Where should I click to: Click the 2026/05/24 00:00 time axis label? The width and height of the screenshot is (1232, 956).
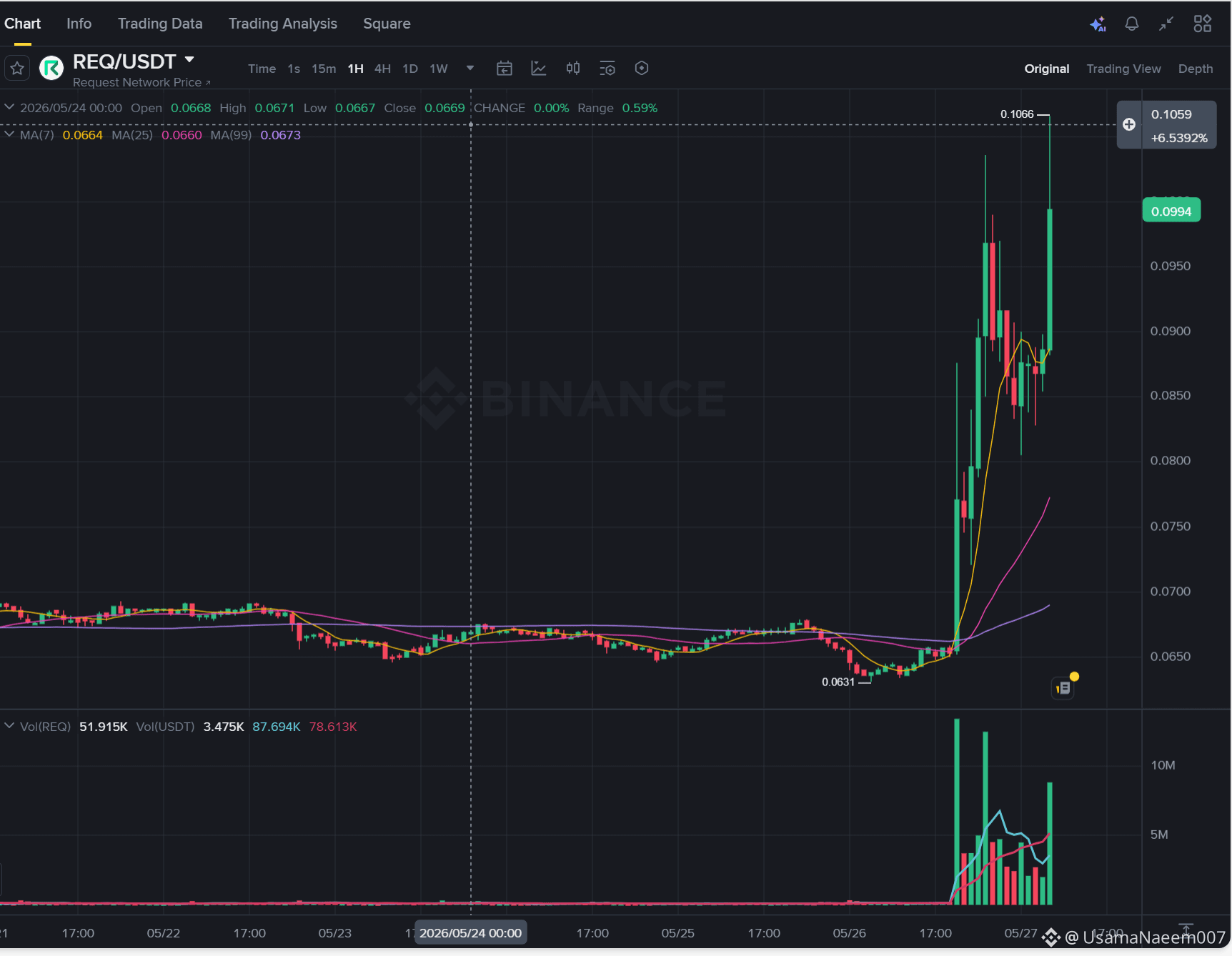[470, 933]
